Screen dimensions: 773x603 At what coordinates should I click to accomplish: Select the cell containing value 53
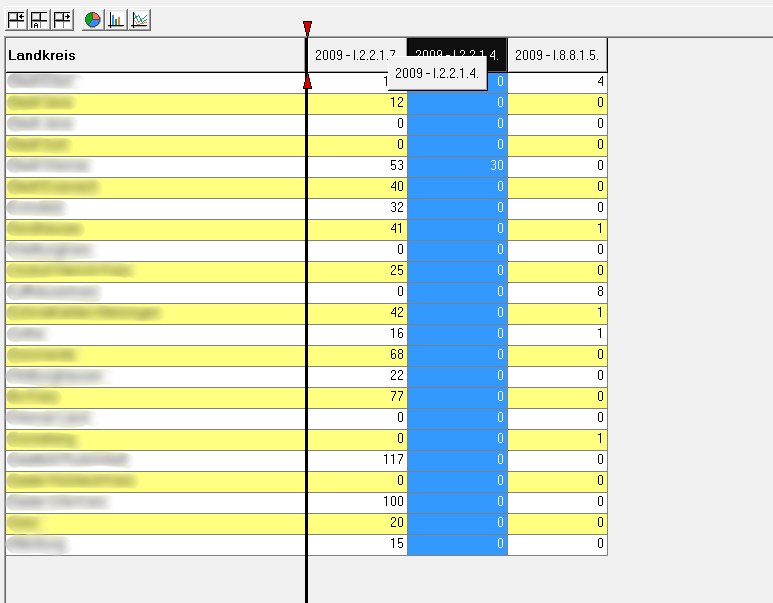click(x=356, y=166)
